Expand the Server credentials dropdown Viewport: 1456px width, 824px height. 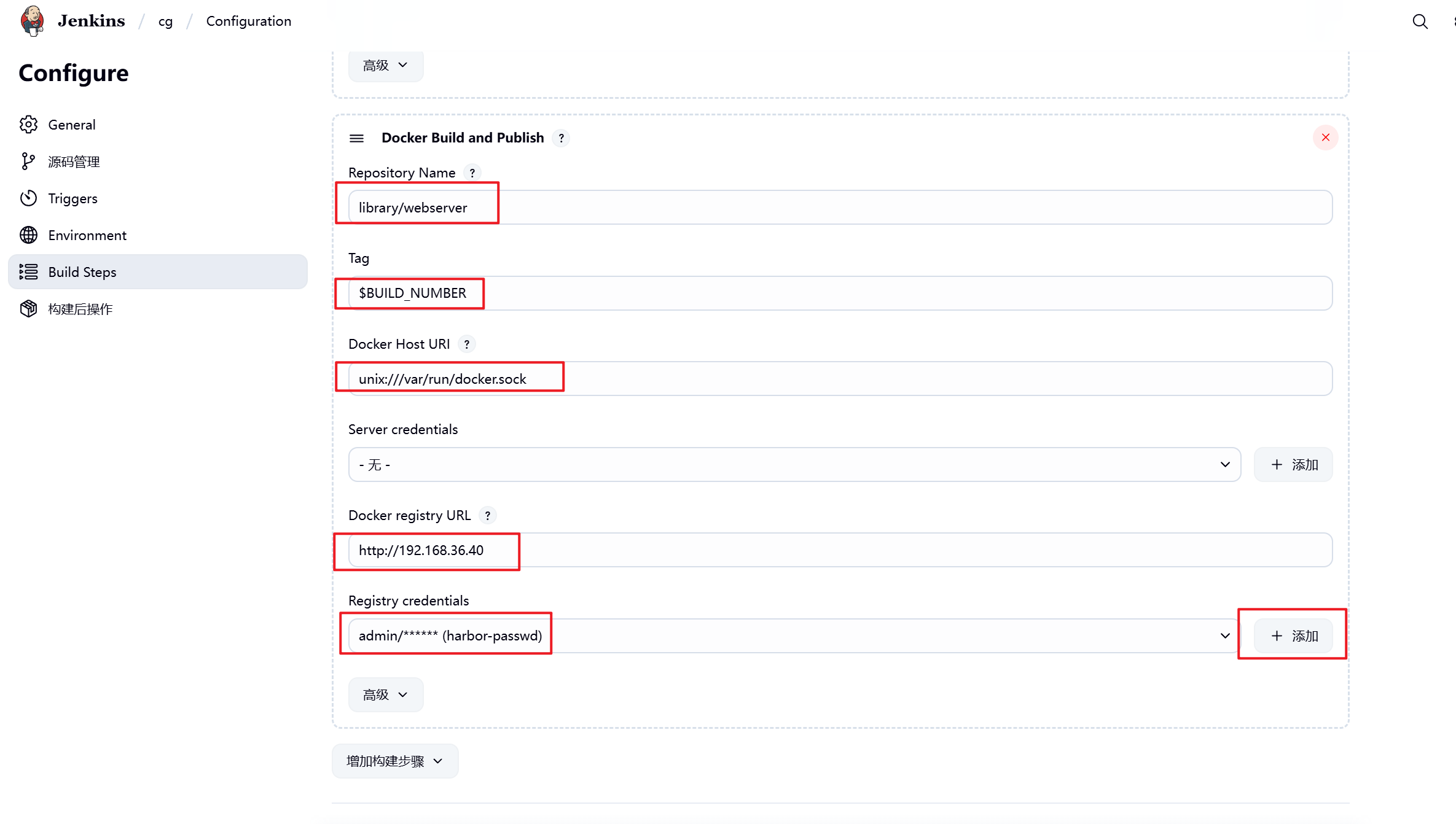coord(794,465)
